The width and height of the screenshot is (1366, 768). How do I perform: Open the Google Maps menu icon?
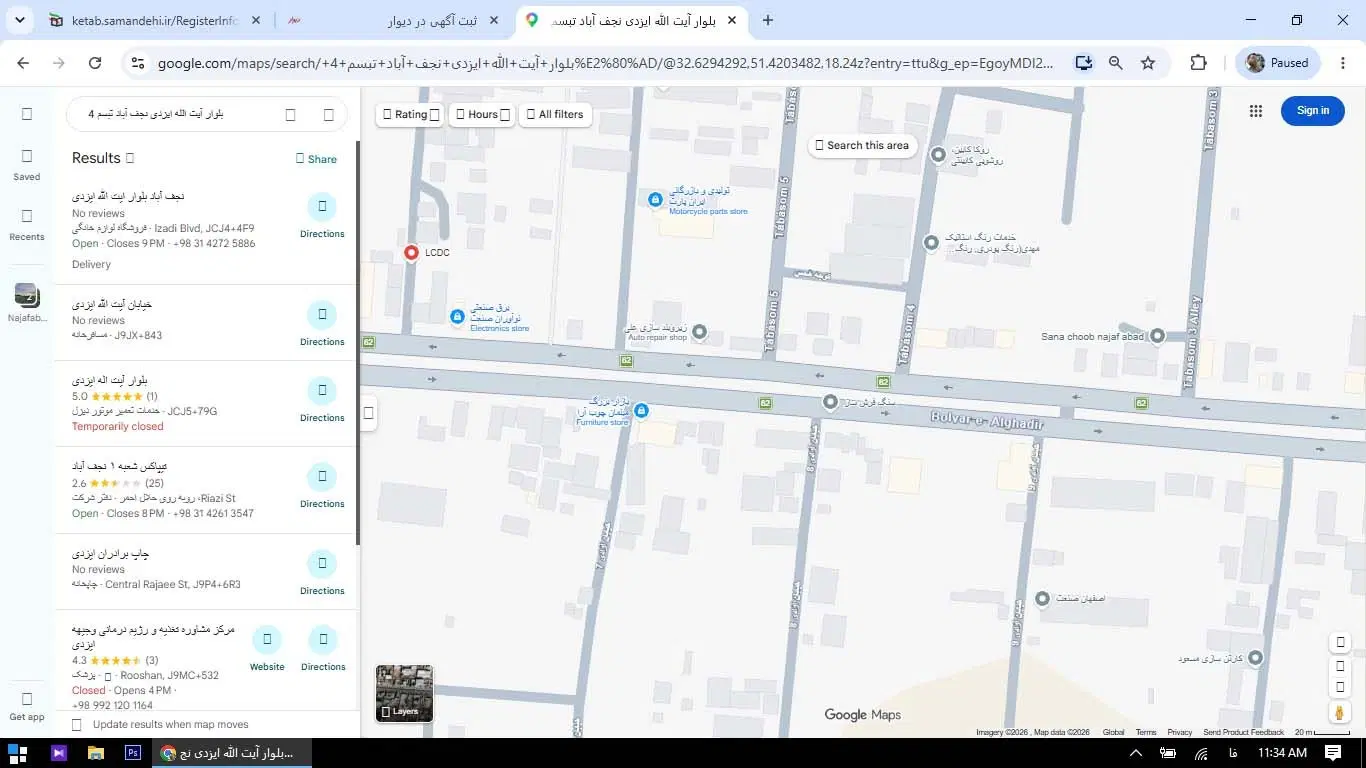27,114
